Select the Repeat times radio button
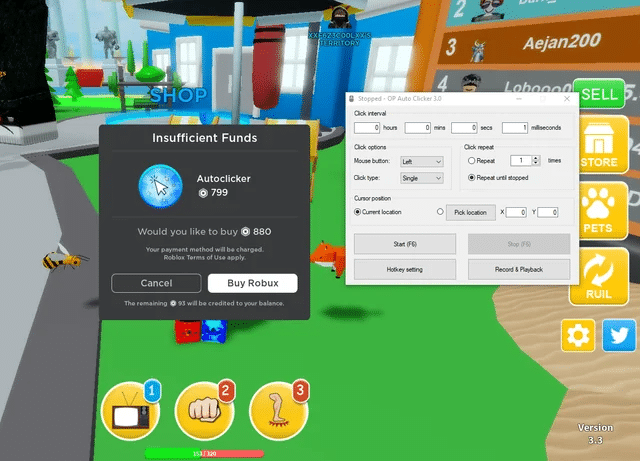The image size is (640, 461). pos(471,160)
